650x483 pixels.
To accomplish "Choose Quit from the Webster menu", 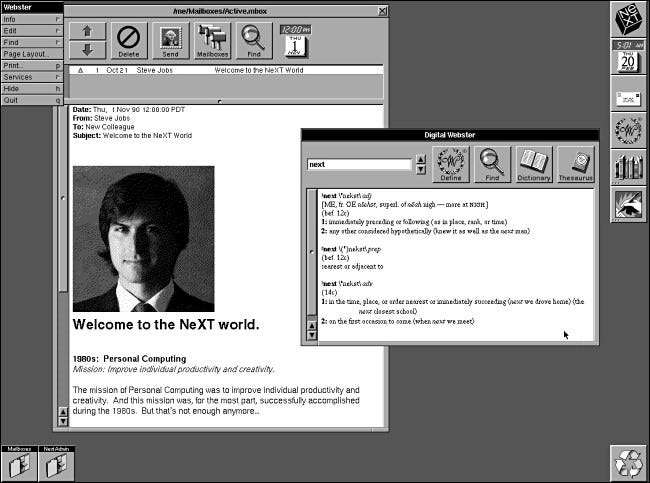I will pos(32,100).
